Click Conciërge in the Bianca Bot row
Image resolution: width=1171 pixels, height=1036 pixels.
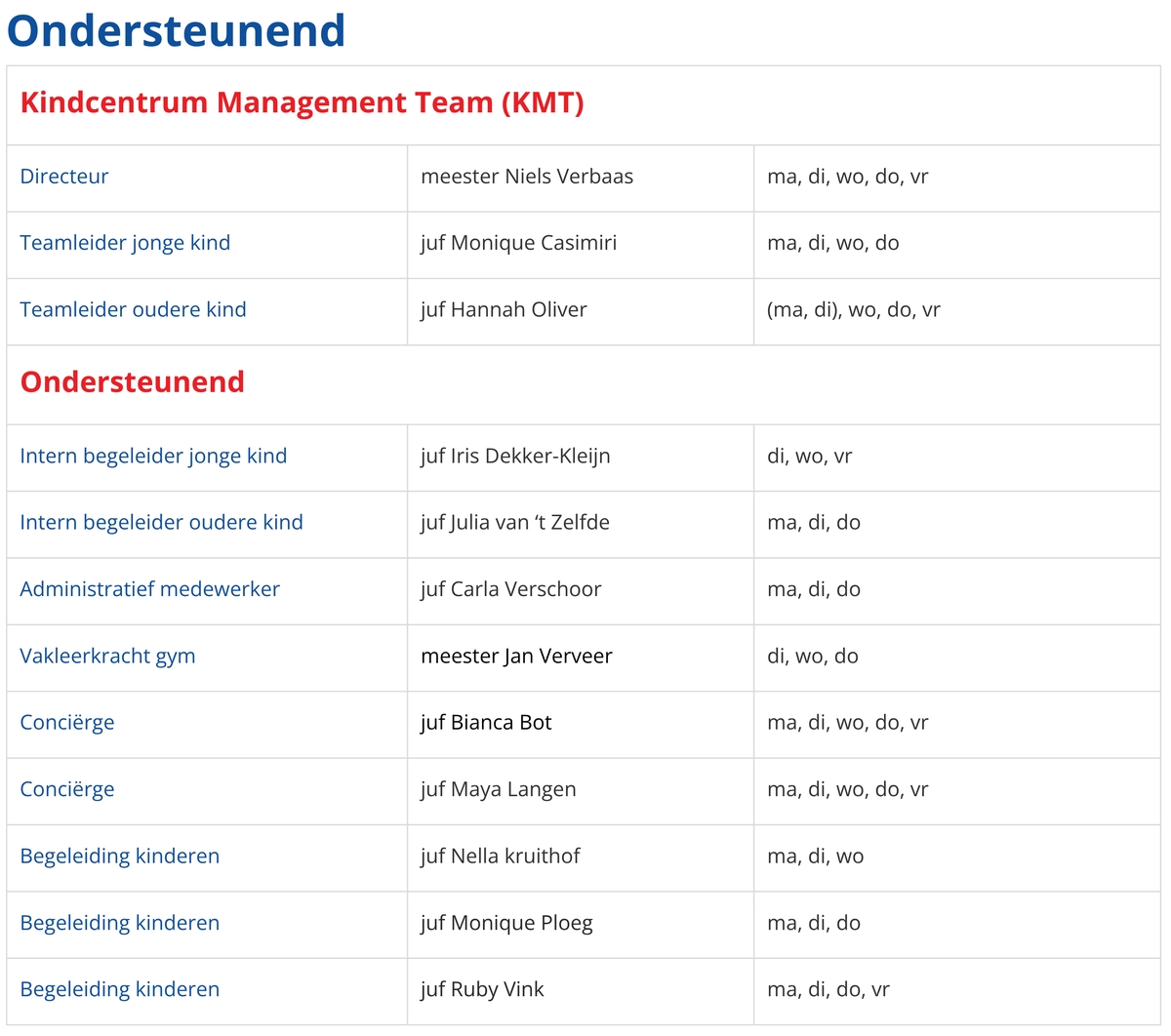point(67,723)
